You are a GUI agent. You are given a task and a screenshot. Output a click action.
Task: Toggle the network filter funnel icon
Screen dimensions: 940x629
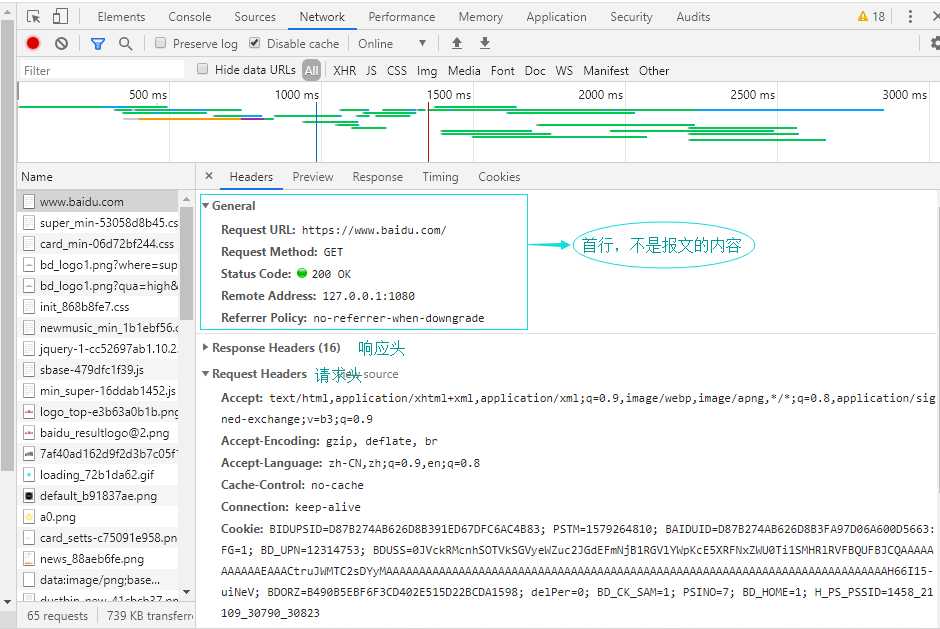tap(98, 43)
